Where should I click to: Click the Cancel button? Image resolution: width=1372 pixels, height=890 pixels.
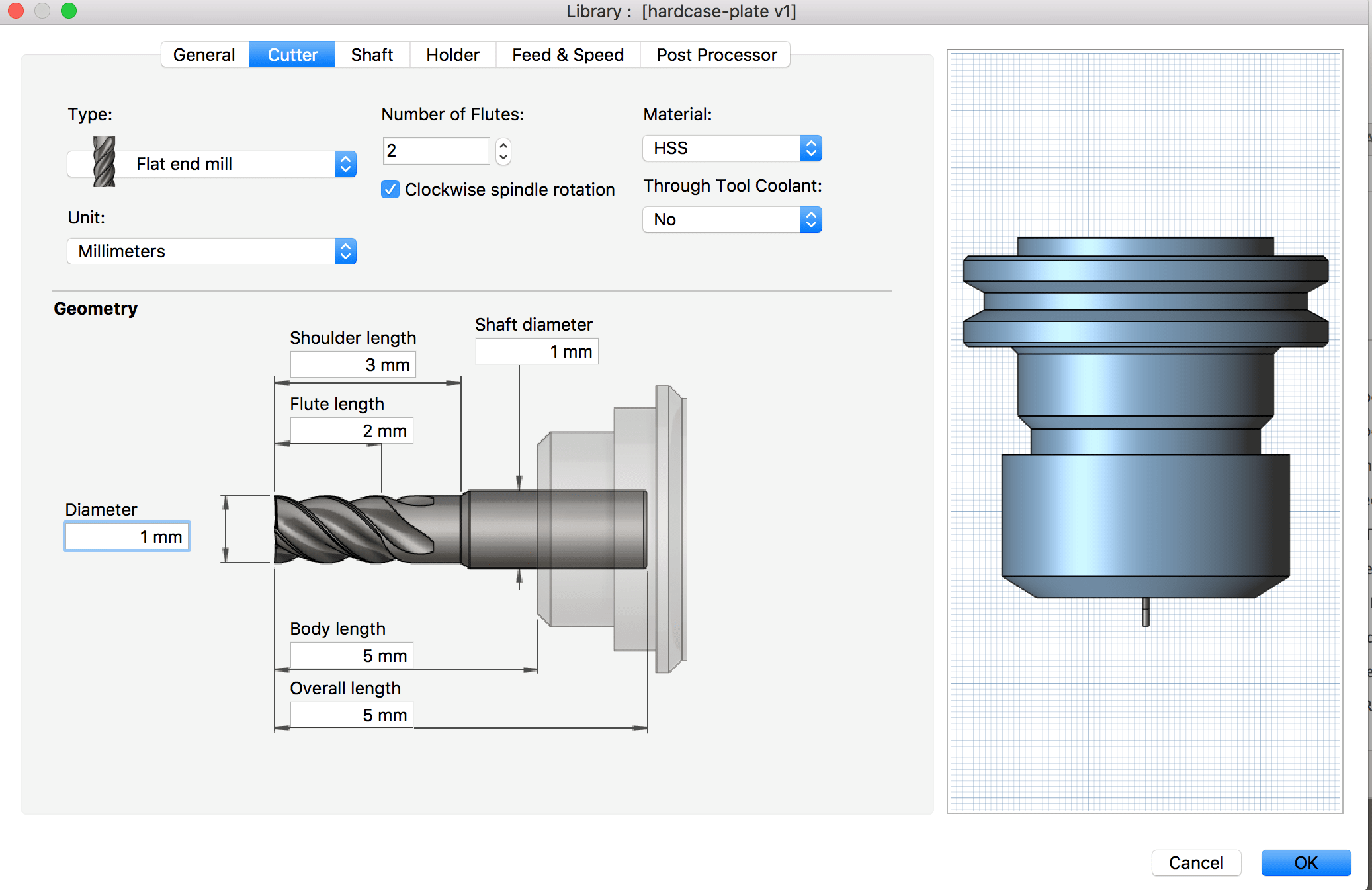coord(1196,863)
